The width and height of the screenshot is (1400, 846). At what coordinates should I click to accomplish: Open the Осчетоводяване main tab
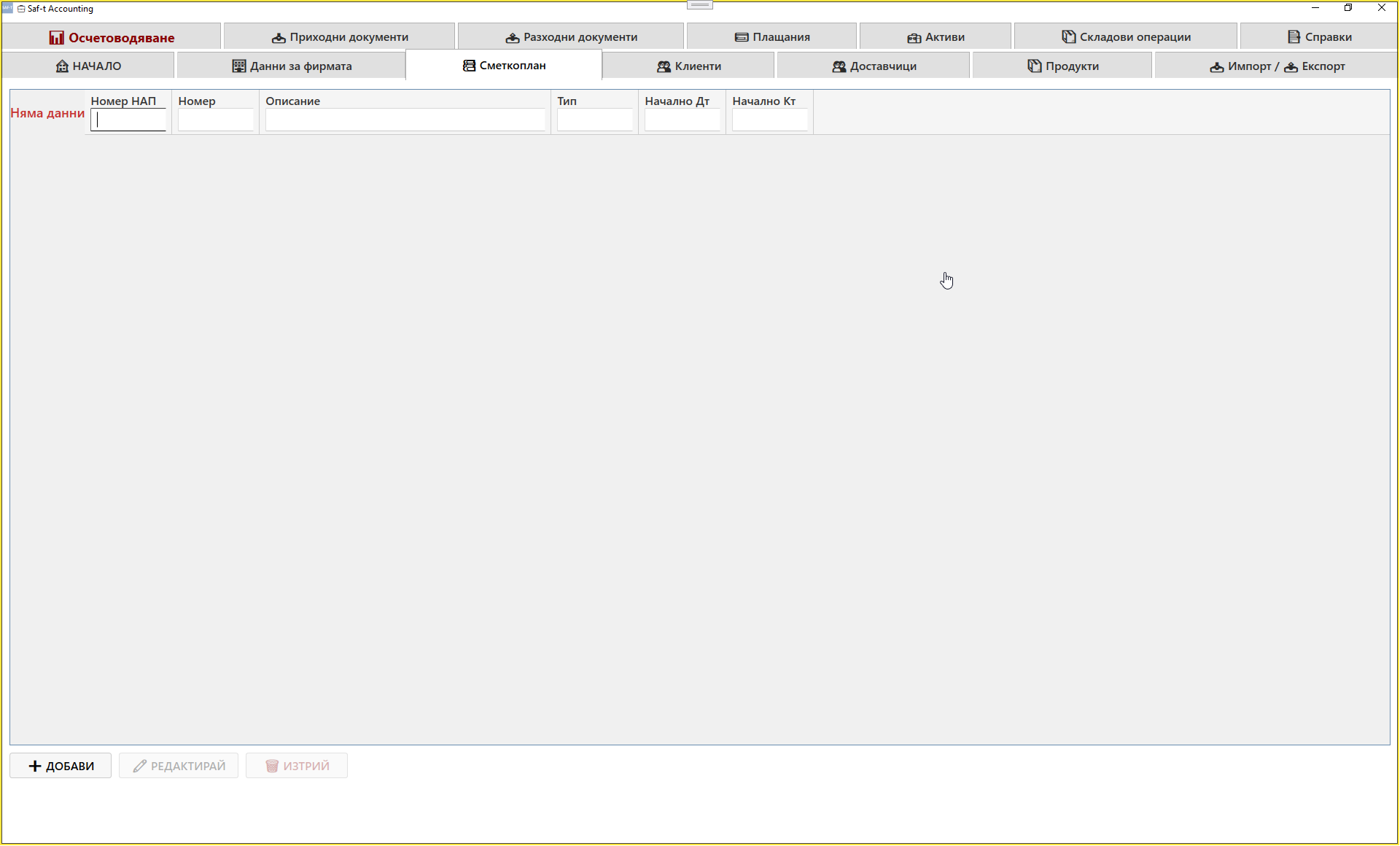click(112, 36)
